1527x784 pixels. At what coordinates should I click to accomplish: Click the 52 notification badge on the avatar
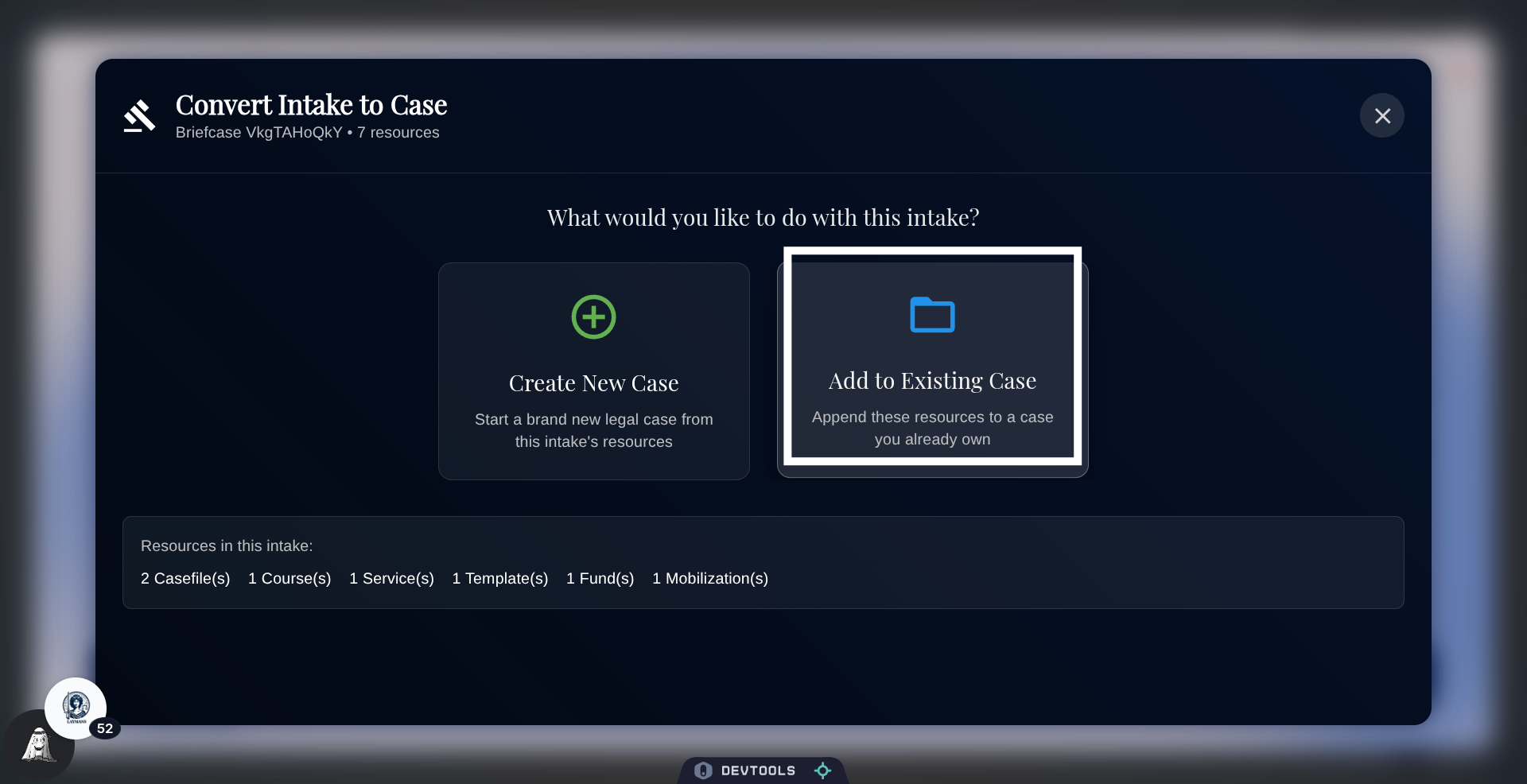point(106,728)
